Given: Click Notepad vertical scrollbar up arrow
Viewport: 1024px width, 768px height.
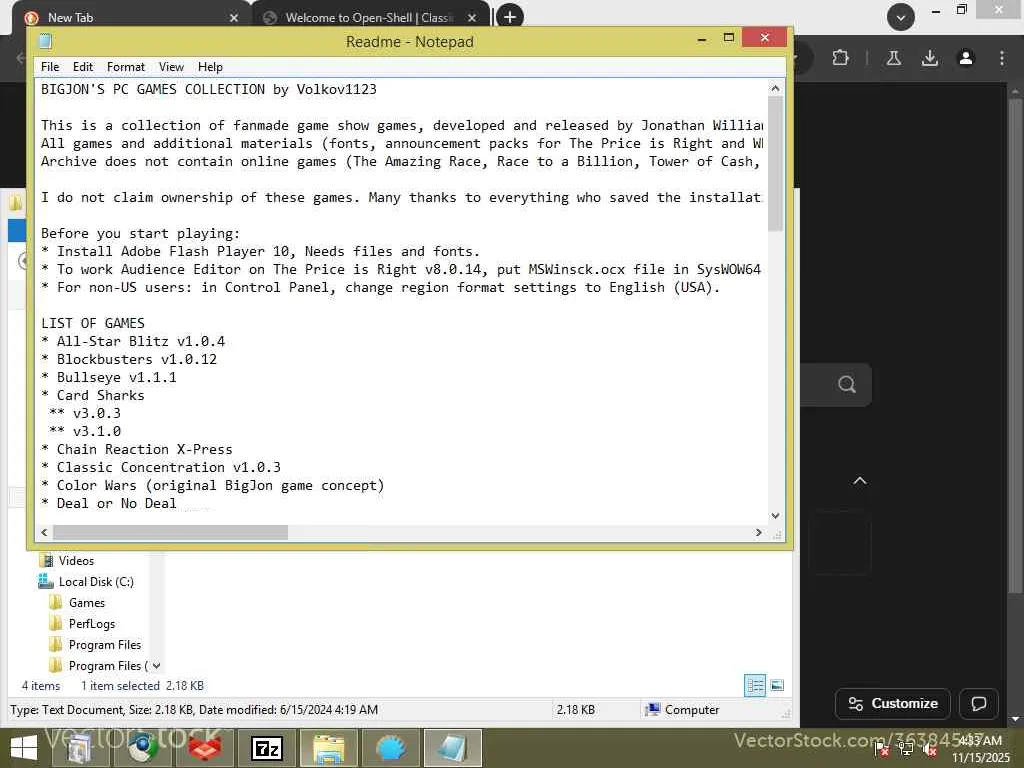Looking at the screenshot, I should 775,88.
